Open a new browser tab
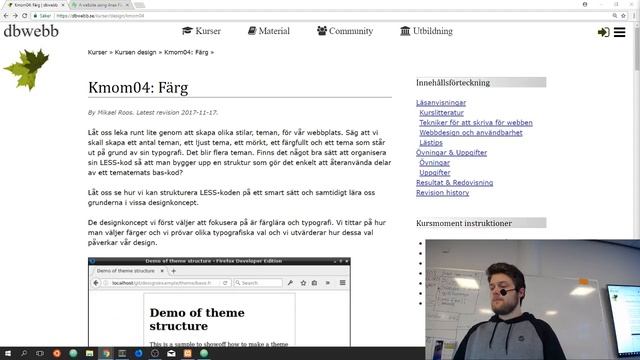This screenshot has height=360, width=640. coord(140,5)
